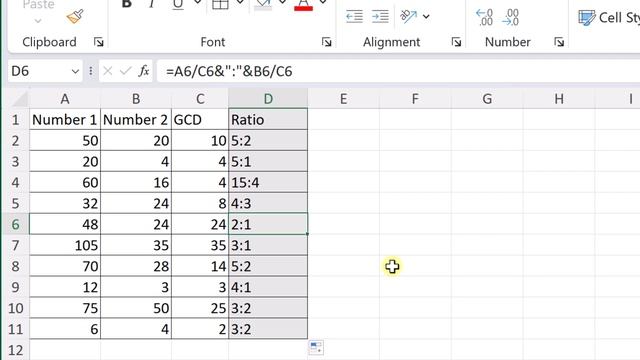
Task: Click the Orientation text rotate icon
Action: tap(409, 17)
